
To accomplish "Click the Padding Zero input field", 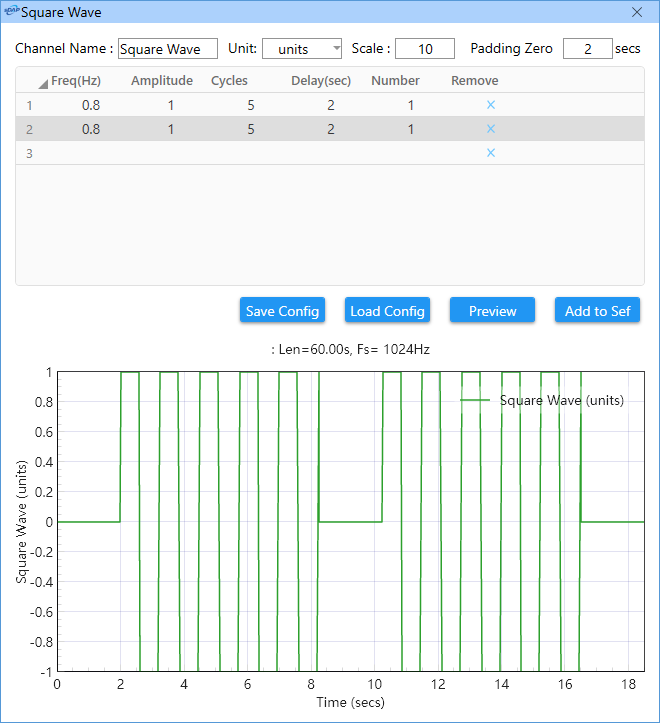I will pyautogui.click(x=588, y=49).
